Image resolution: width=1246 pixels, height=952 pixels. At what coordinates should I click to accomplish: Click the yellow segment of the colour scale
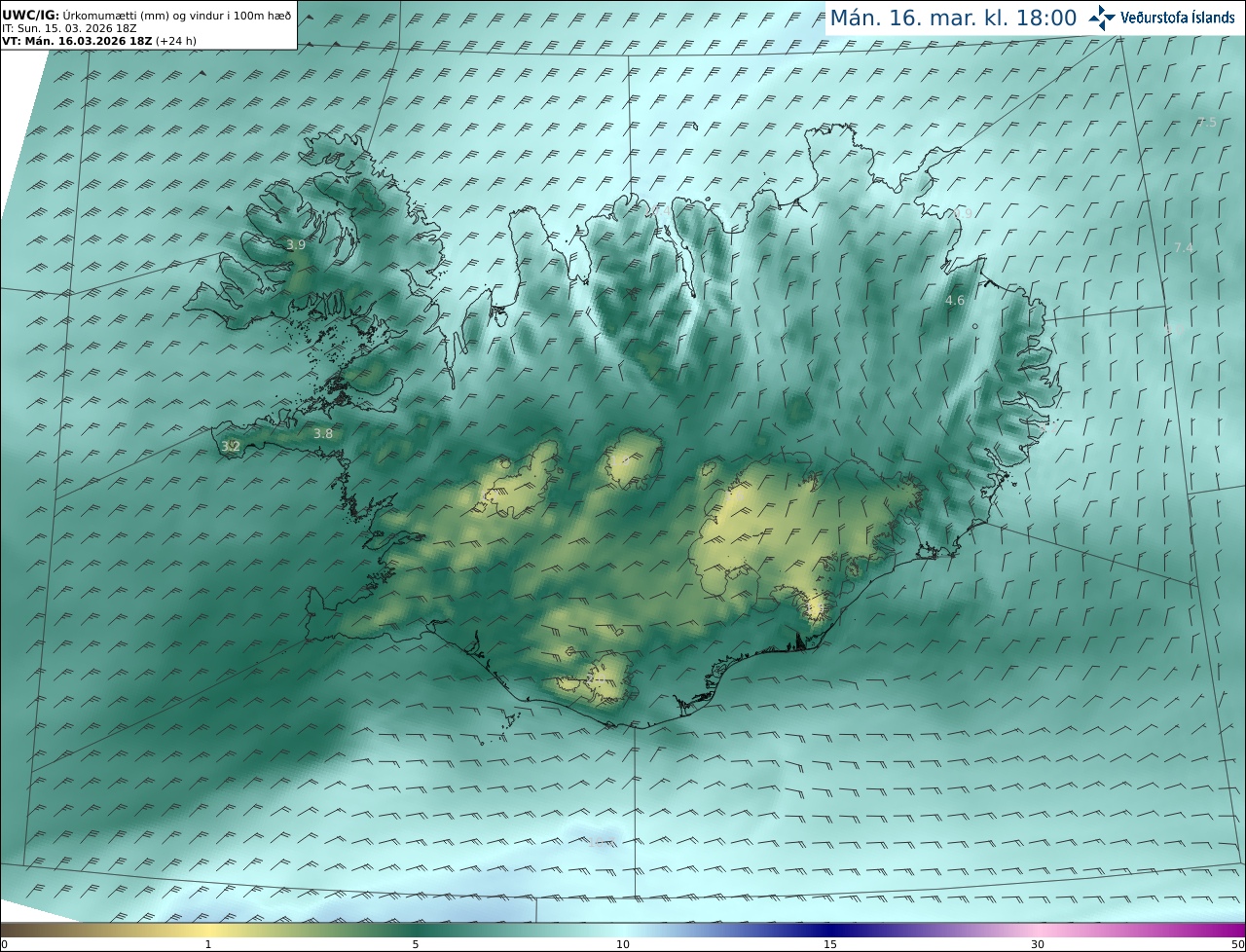208,931
